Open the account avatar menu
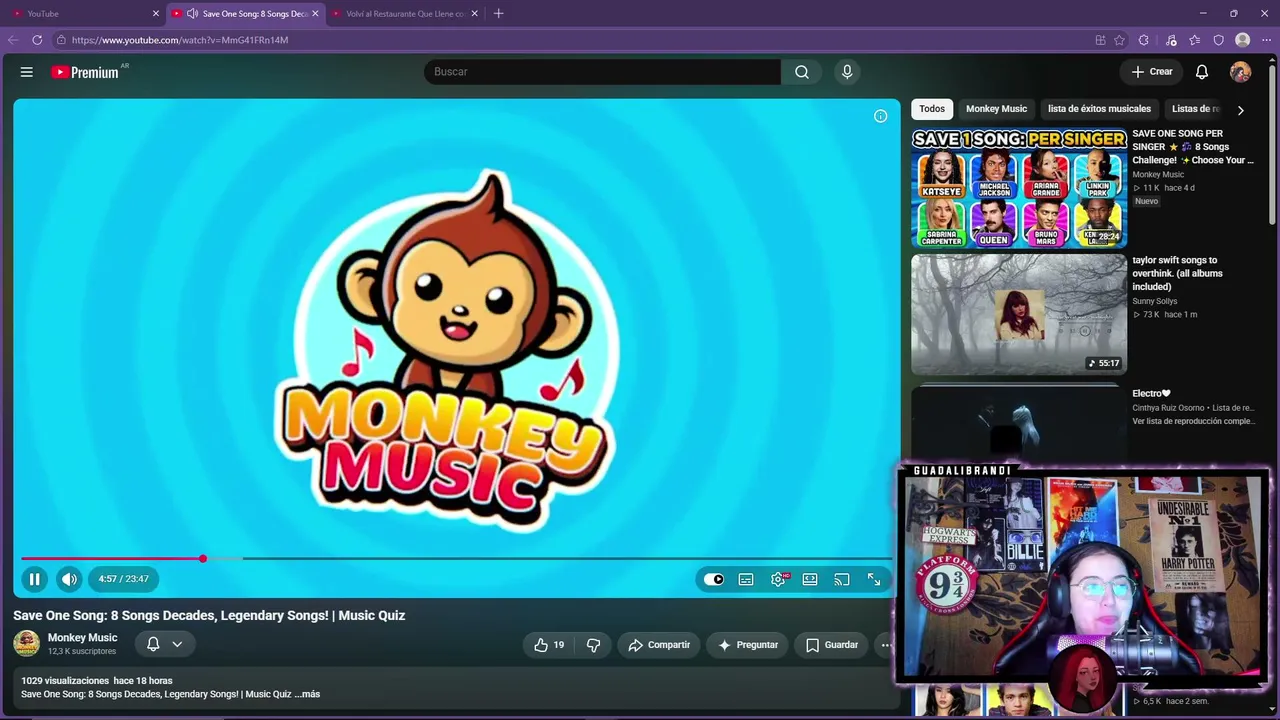This screenshot has height=720, width=1280. pyautogui.click(x=1240, y=72)
